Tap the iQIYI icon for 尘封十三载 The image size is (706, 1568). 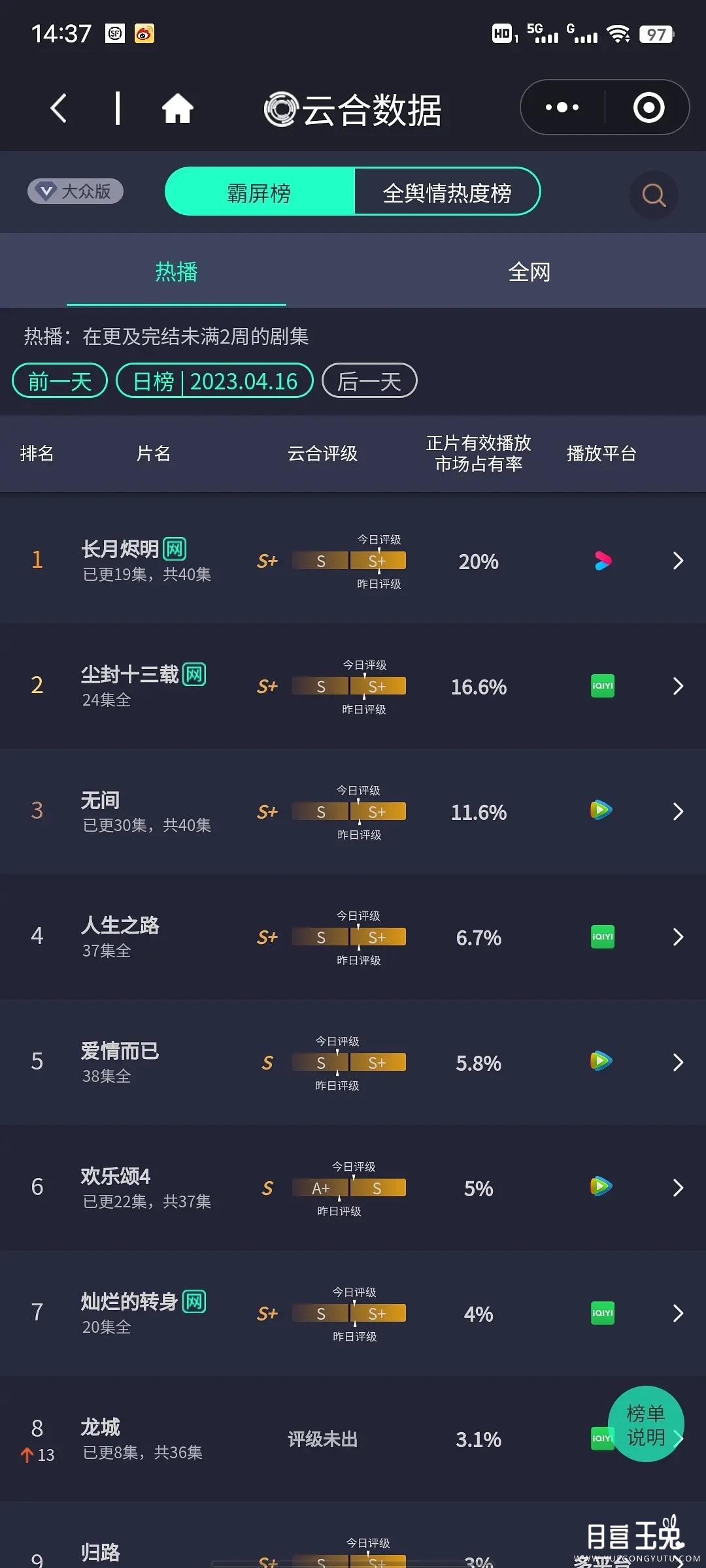602,686
